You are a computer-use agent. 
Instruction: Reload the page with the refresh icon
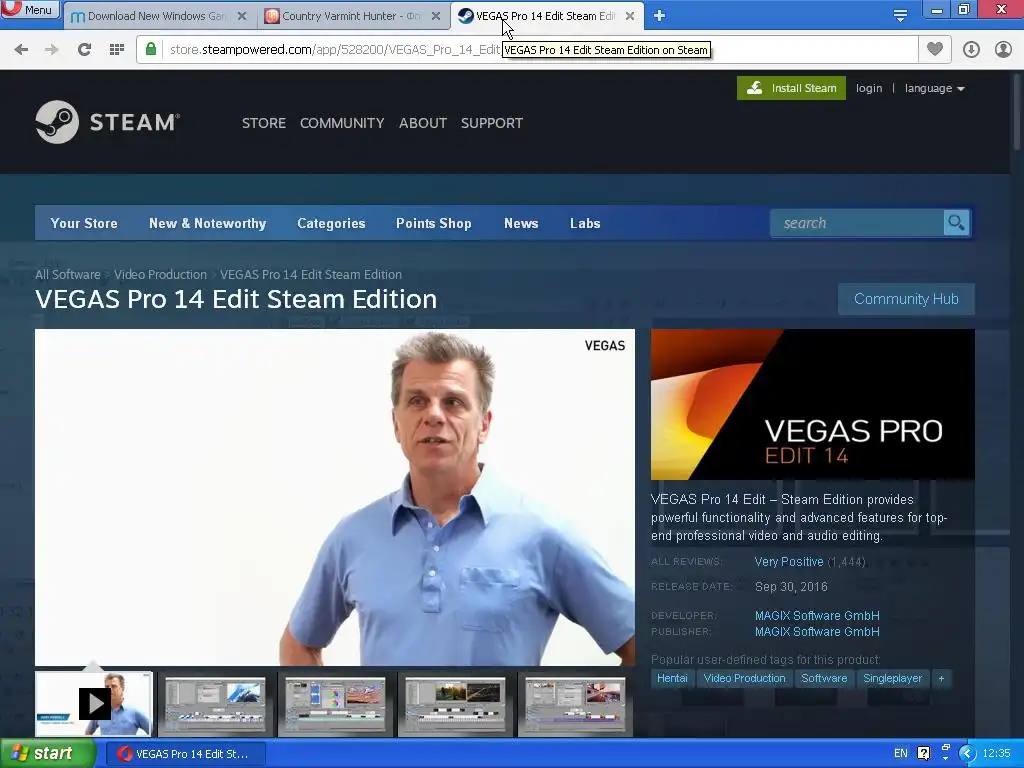[84, 50]
